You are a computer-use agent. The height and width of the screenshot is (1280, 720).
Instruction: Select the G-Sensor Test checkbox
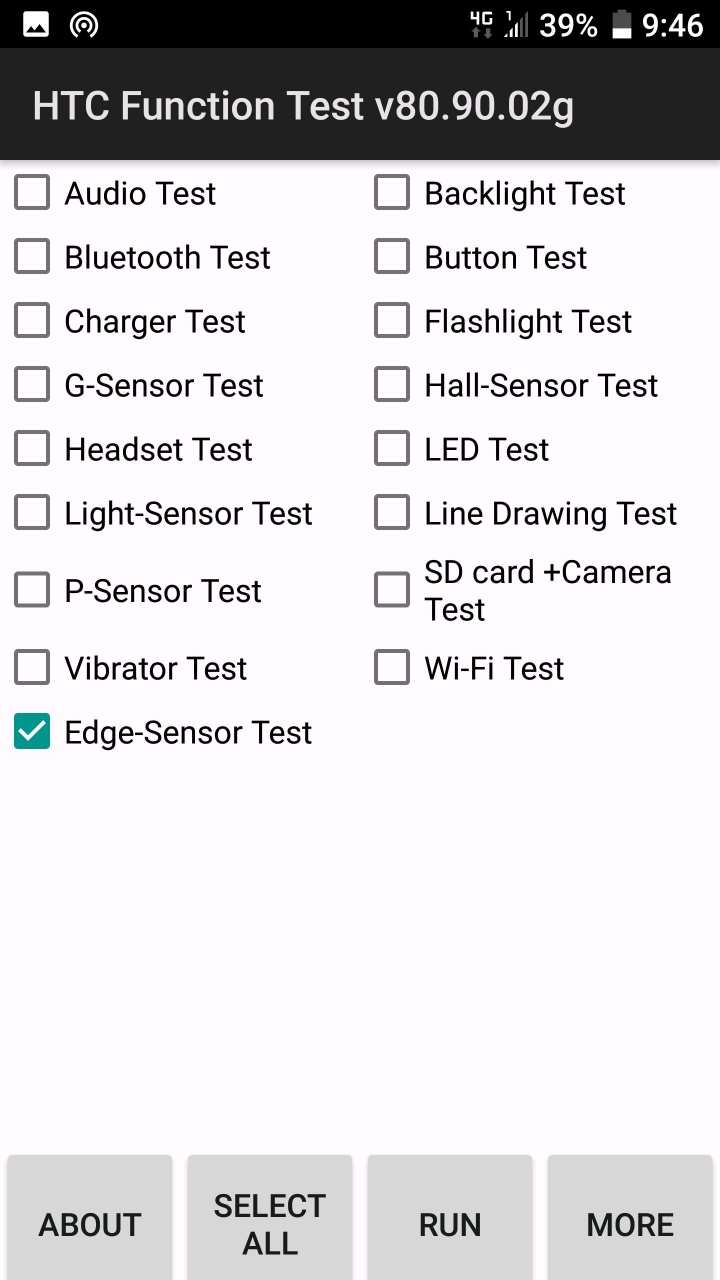point(32,385)
